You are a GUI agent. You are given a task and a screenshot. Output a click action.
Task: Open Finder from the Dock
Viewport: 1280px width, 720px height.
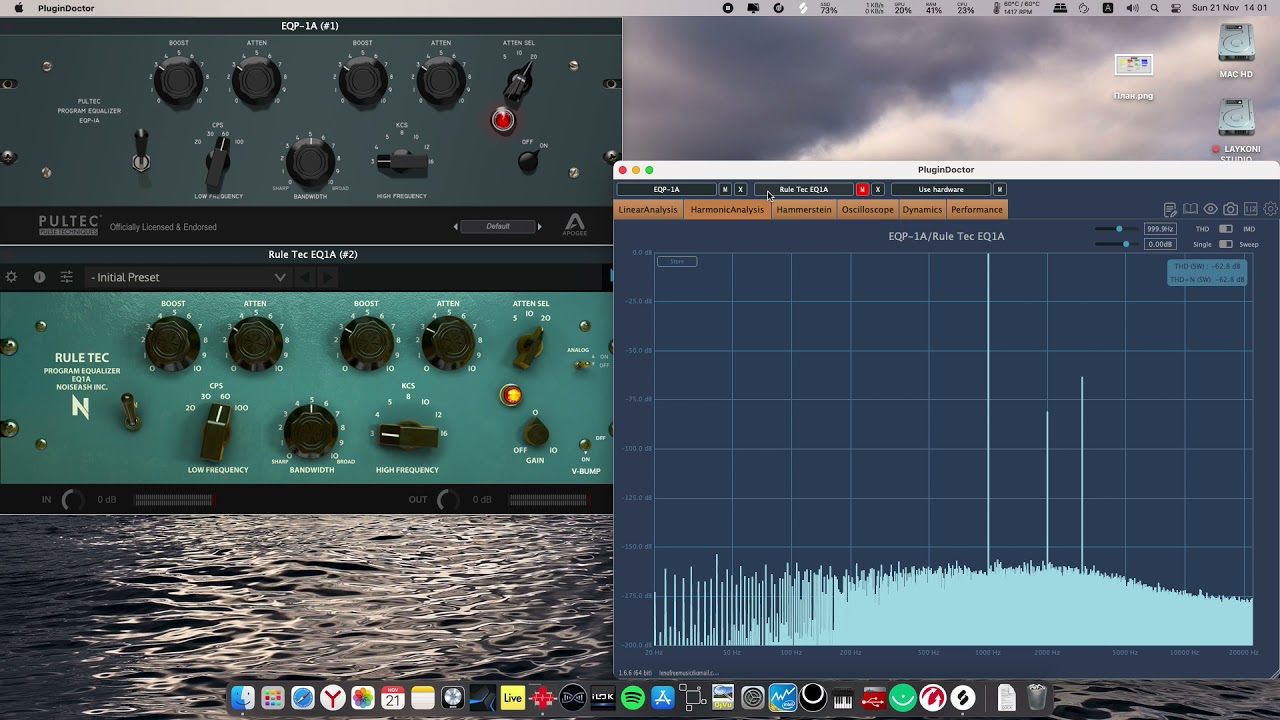tap(243, 697)
